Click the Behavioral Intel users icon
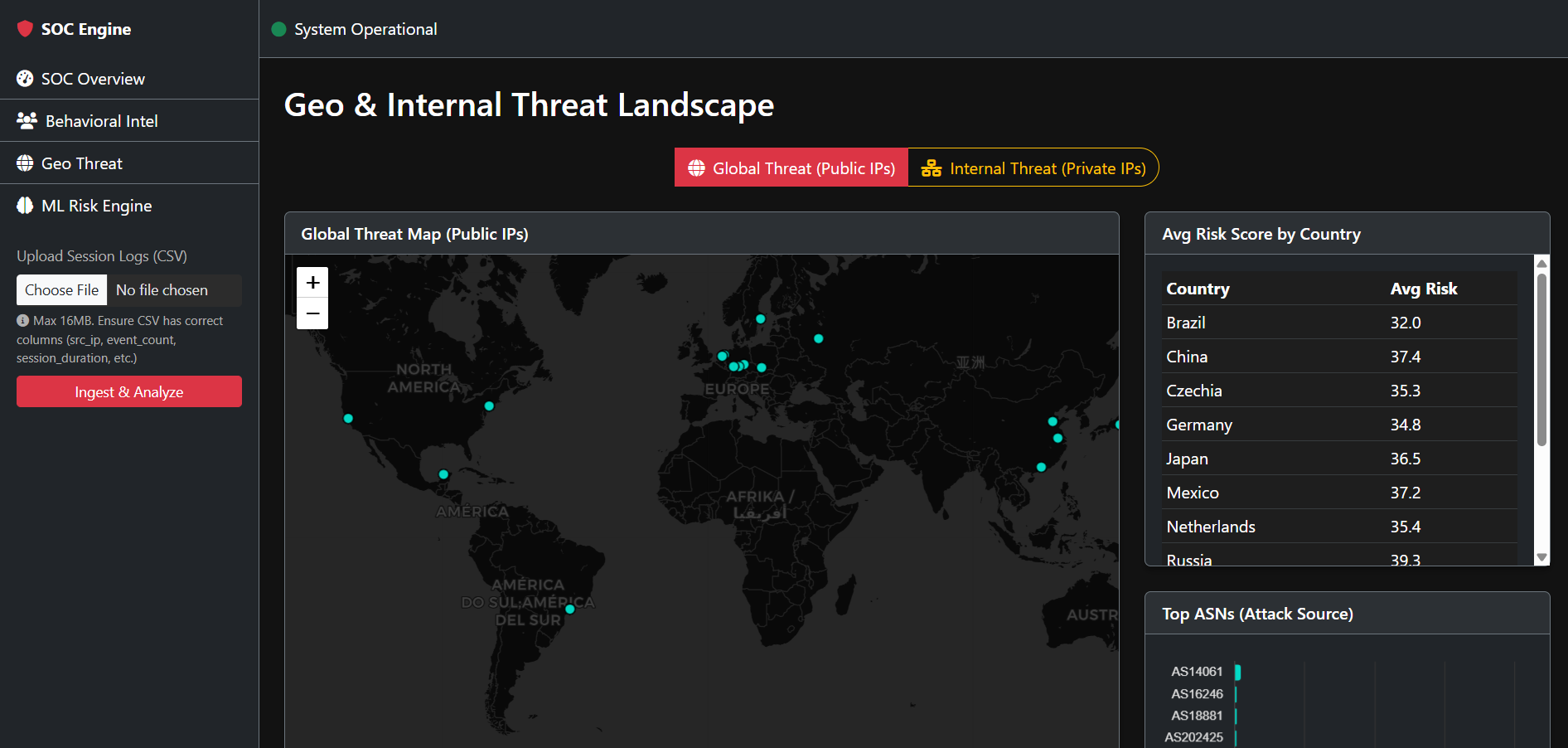The image size is (1568, 748). click(x=27, y=121)
